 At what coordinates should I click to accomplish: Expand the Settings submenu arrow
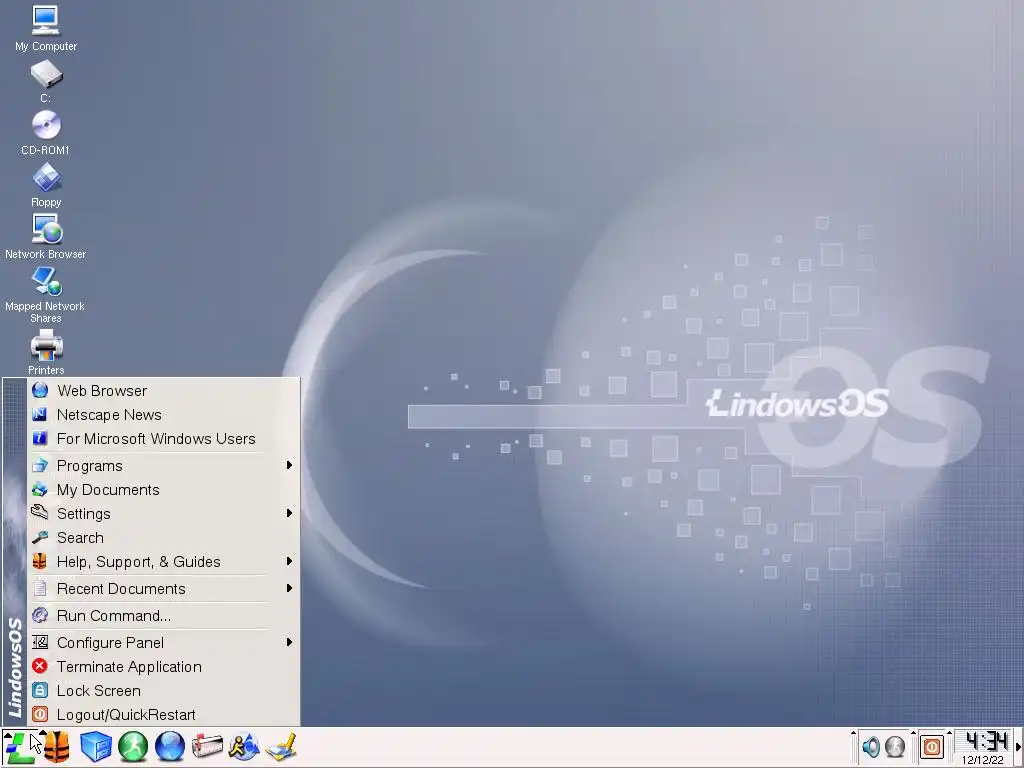pos(289,513)
